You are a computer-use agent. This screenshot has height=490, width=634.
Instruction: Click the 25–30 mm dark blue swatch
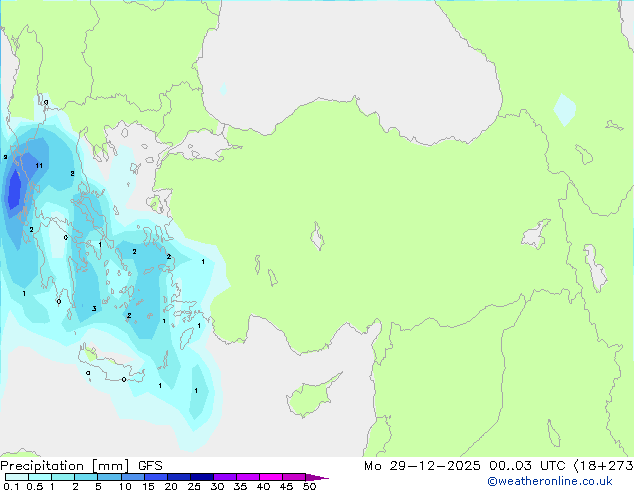pos(202,477)
